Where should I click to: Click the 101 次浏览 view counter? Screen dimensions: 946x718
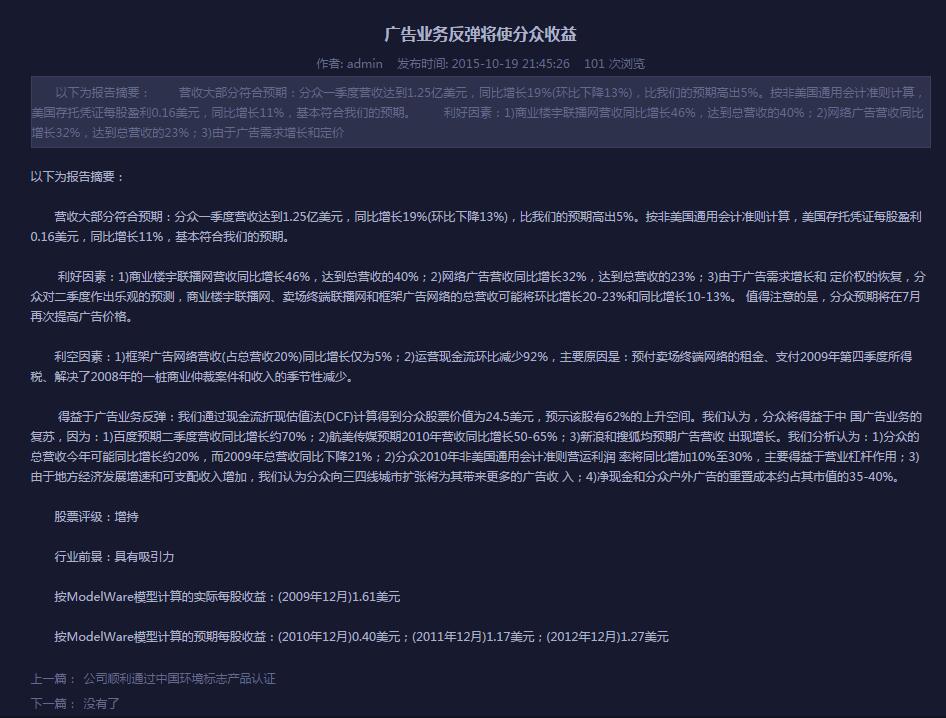pos(614,64)
